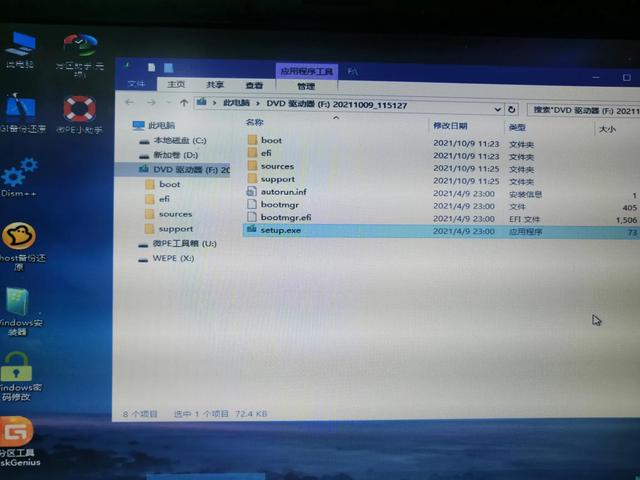640x480 pixels.
Task: Select the boot folder icon in file list
Action: coord(252,140)
